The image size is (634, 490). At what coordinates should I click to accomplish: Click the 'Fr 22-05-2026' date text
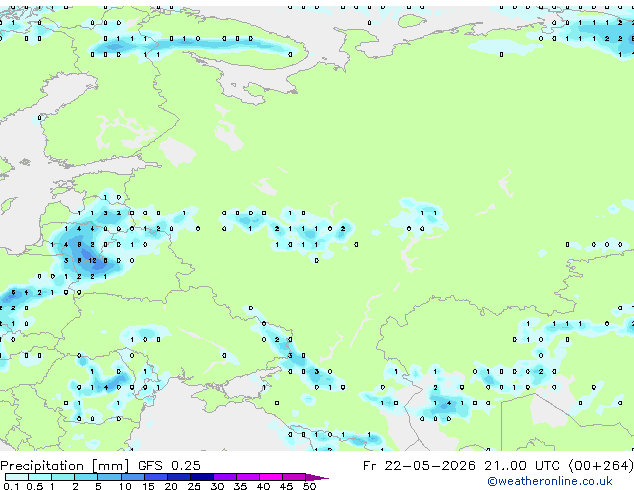(419, 466)
